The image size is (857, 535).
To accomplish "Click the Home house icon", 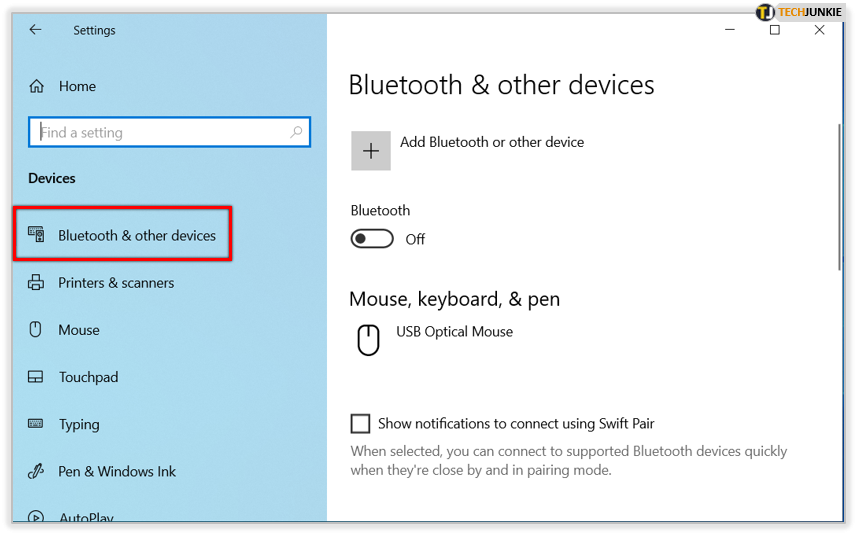I will pyautogui.click(x=37, y=86).
